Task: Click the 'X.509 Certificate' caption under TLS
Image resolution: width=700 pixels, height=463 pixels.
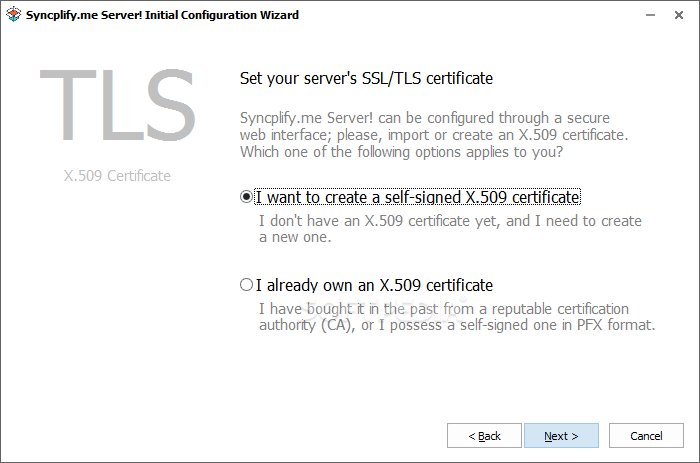Action: (117, 176)
